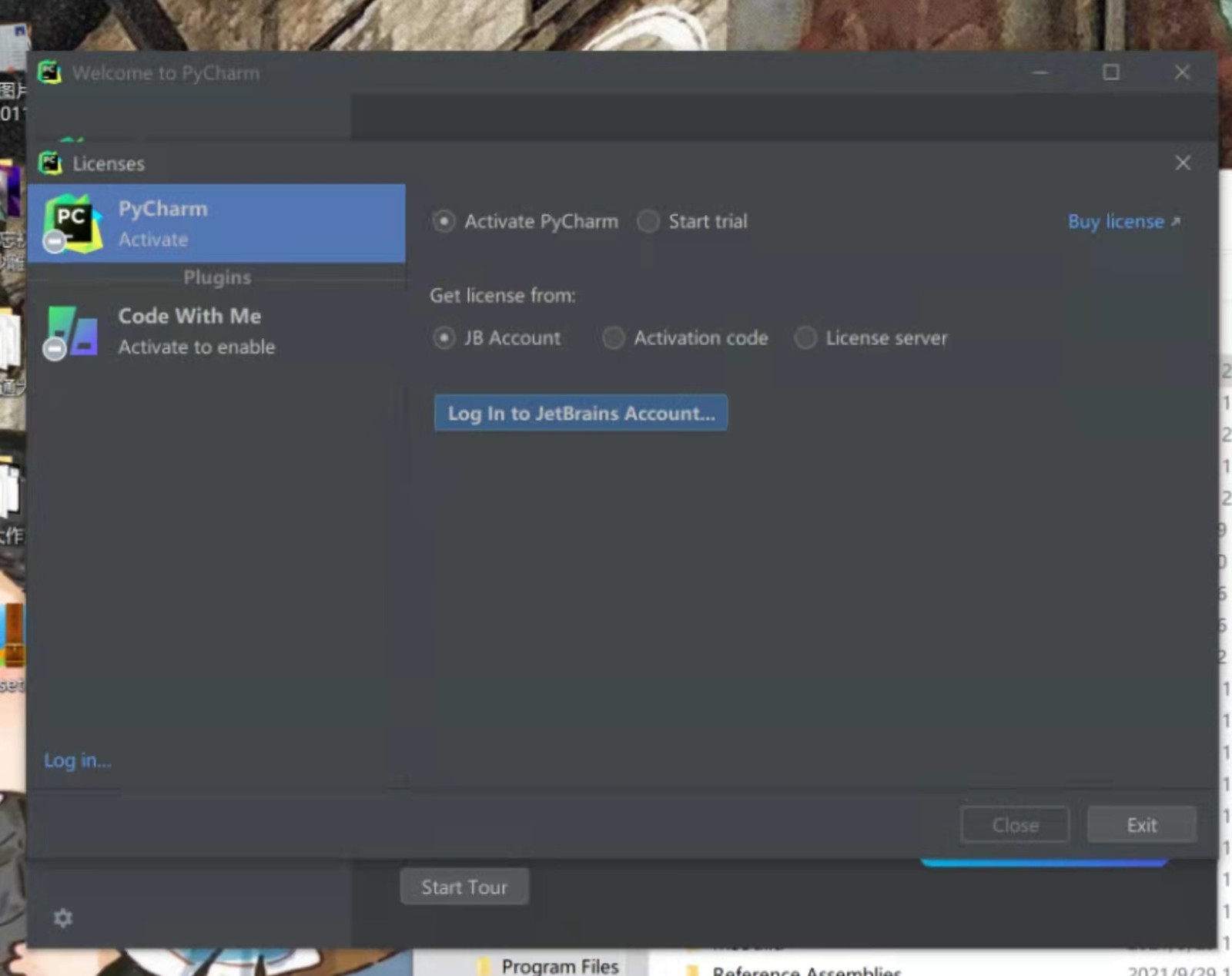Viewport: 1232px width, 976px height.
Task: Open the settings gear in Welcome window
Action: (63, 918)
